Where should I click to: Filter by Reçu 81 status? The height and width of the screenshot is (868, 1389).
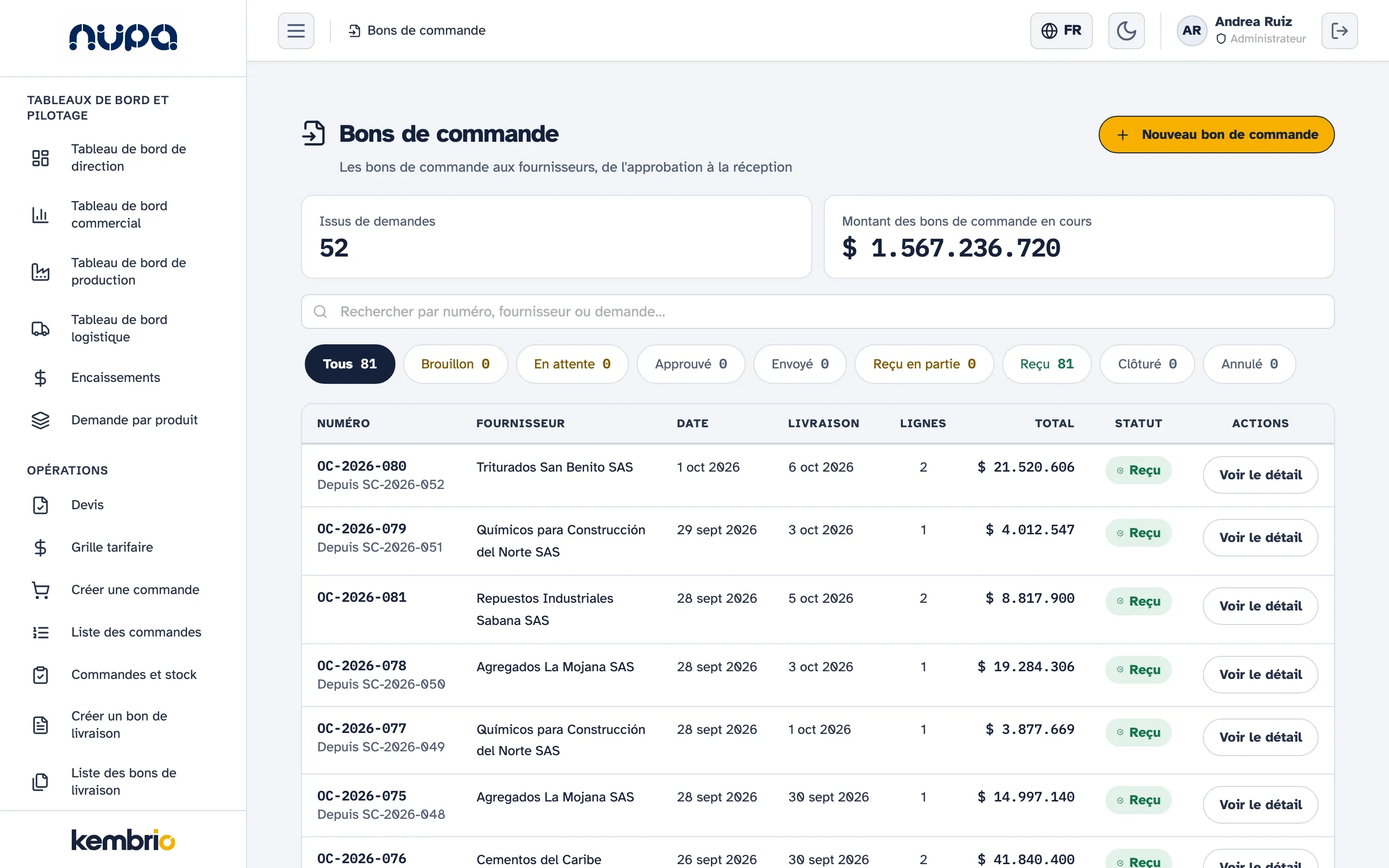pos(1047,364)
